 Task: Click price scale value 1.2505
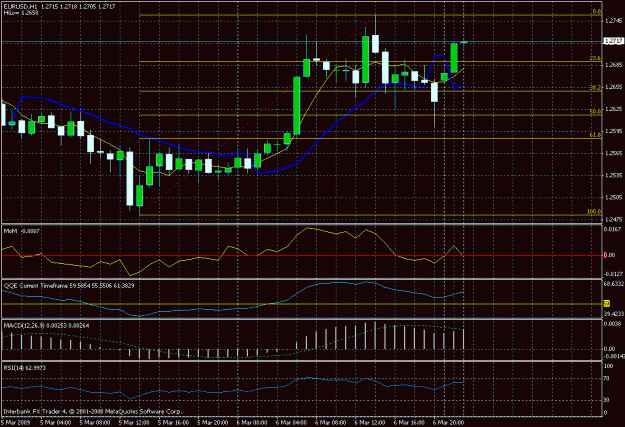tap(613, 197)
